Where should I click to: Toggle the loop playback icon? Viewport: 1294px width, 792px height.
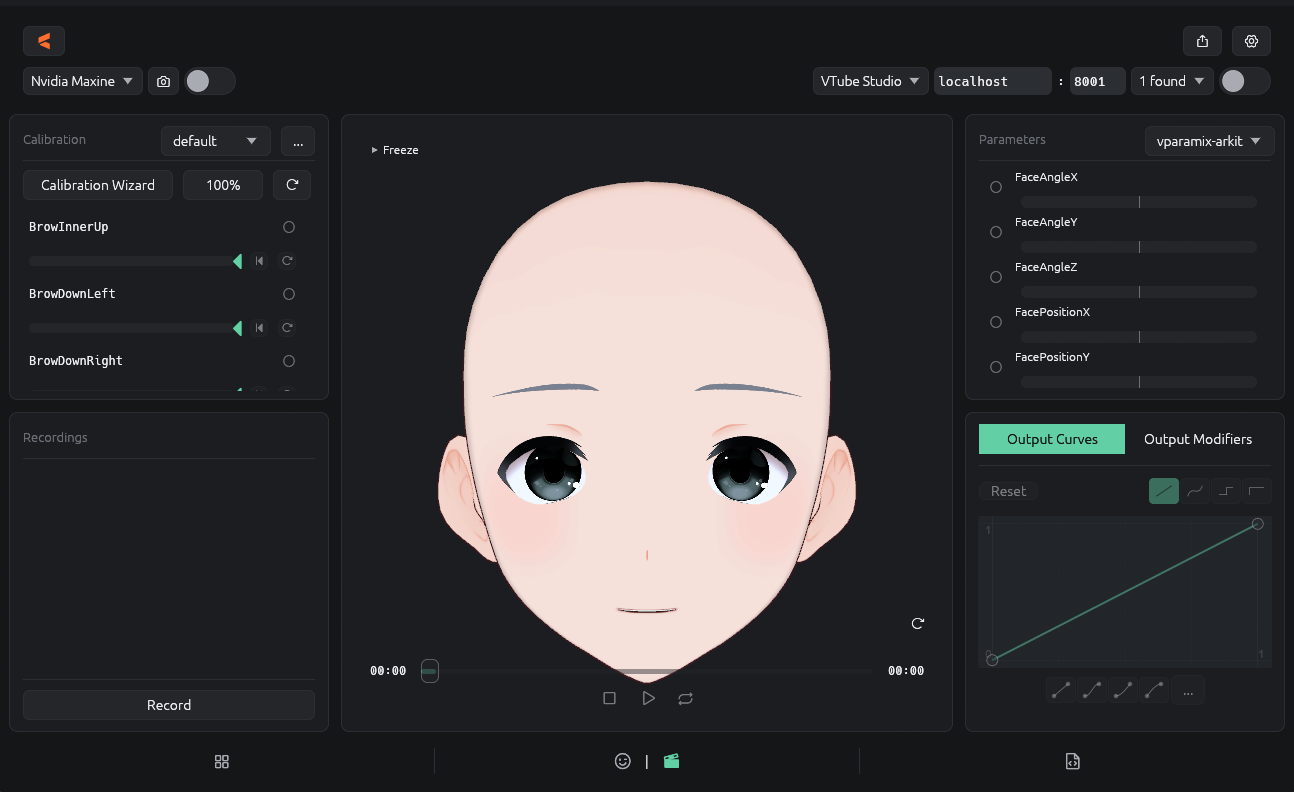tap(685, 698)
